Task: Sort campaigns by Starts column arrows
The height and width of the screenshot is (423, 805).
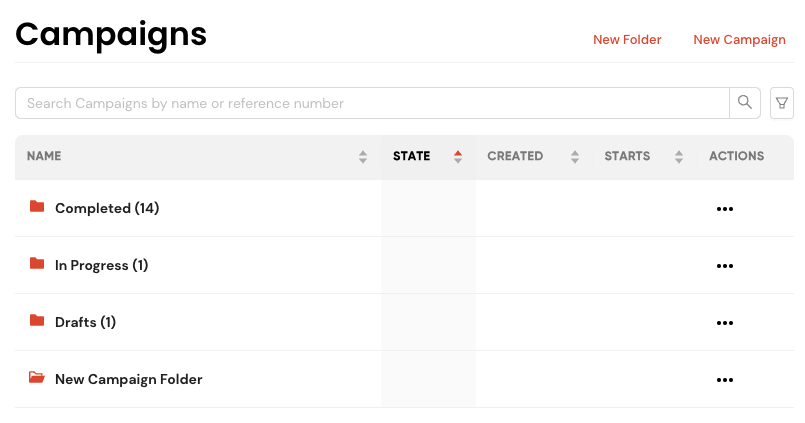Action: coord(679,157)
